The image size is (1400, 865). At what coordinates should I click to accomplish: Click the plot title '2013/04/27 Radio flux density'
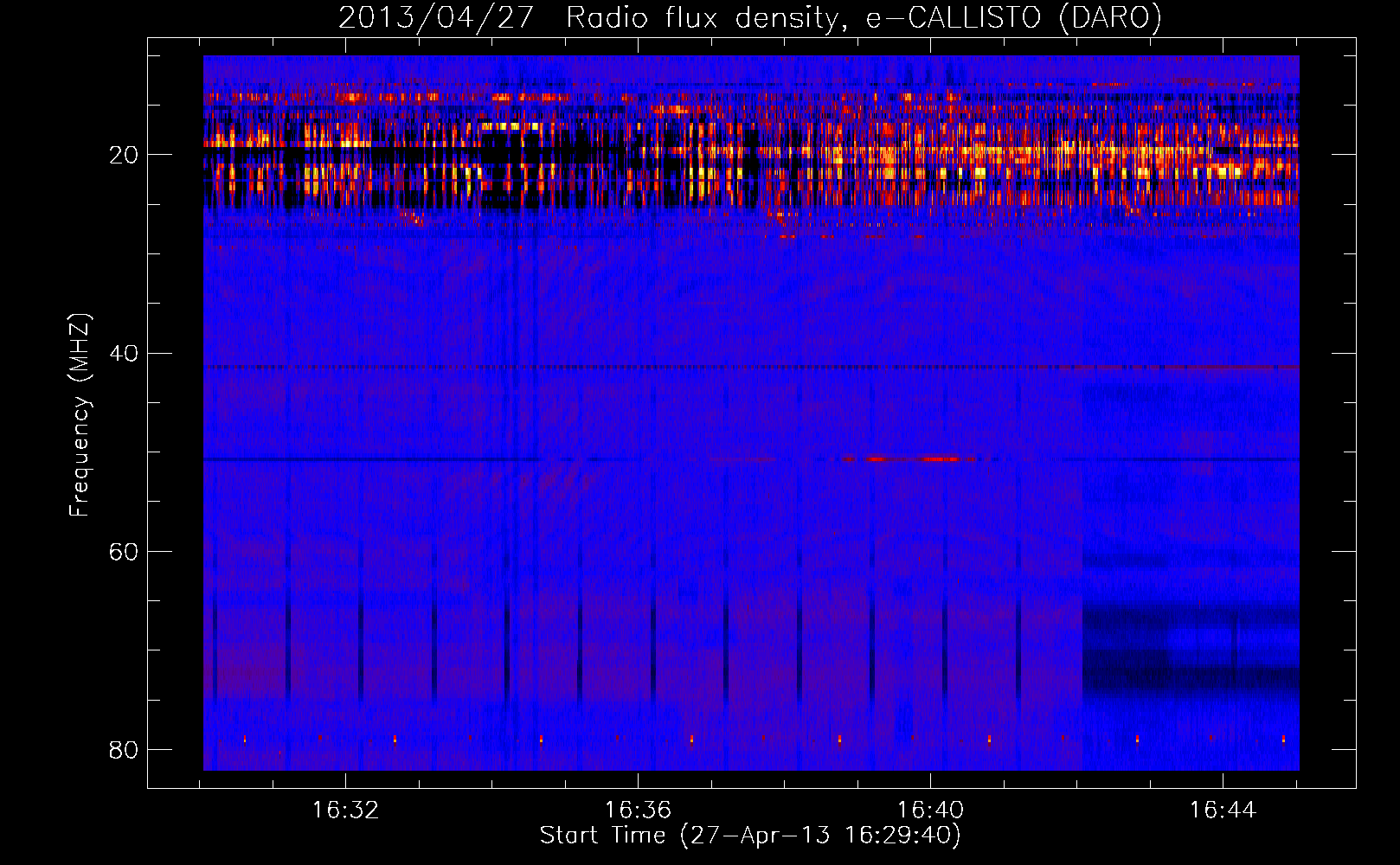pos(750,17)
